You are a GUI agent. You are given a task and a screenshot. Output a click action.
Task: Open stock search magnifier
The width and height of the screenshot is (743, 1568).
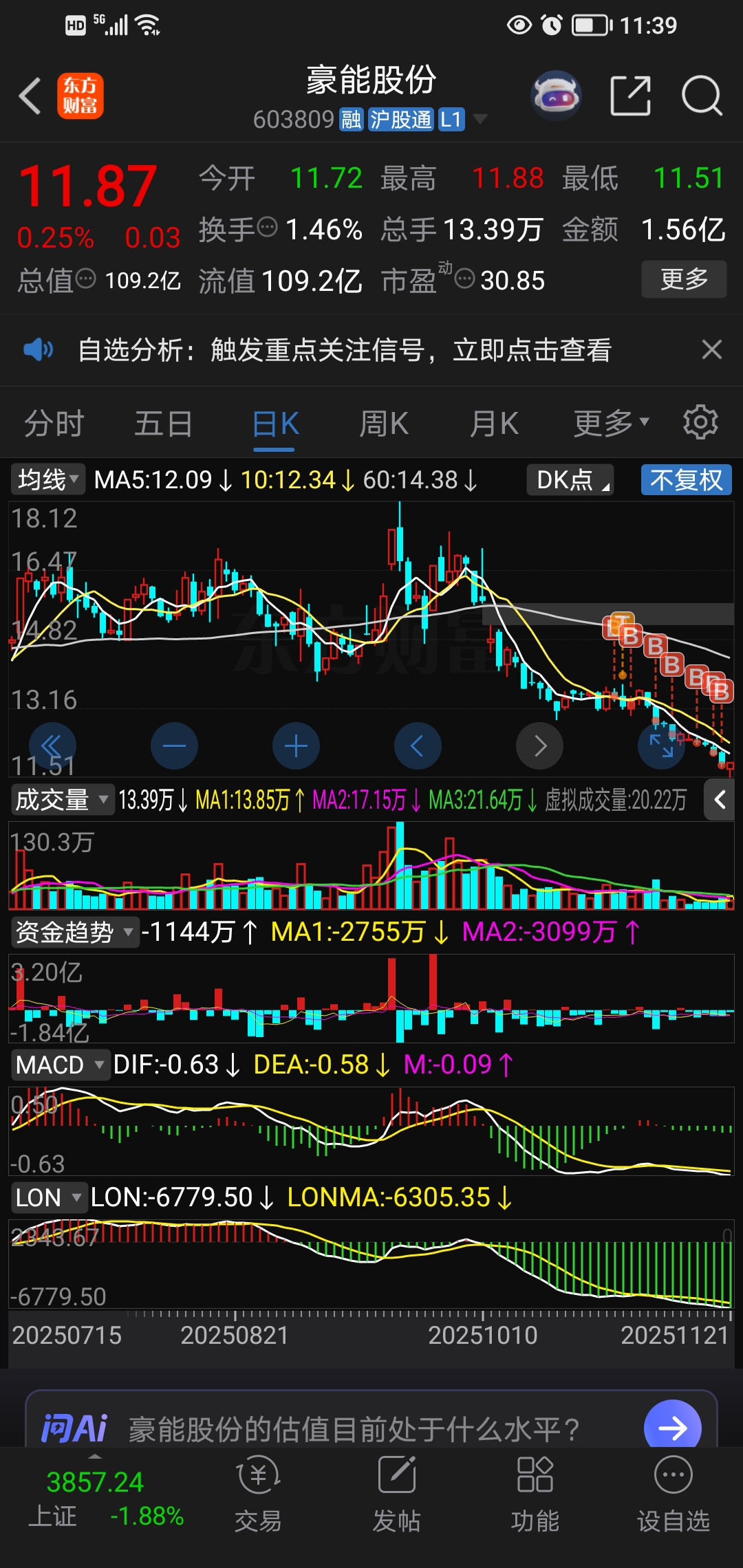(702, 96)
